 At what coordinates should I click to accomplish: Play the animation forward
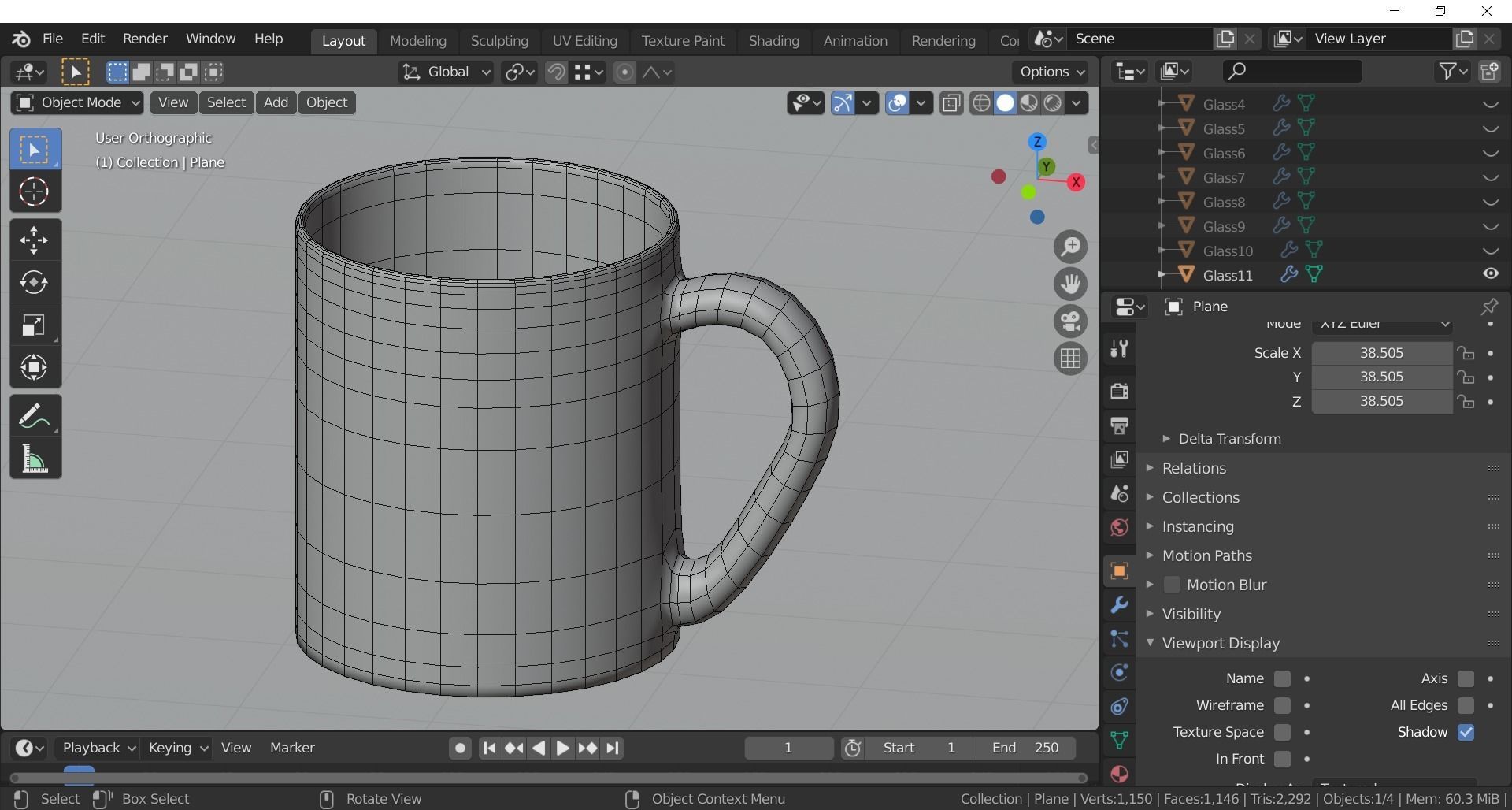[x=562, y=748]
